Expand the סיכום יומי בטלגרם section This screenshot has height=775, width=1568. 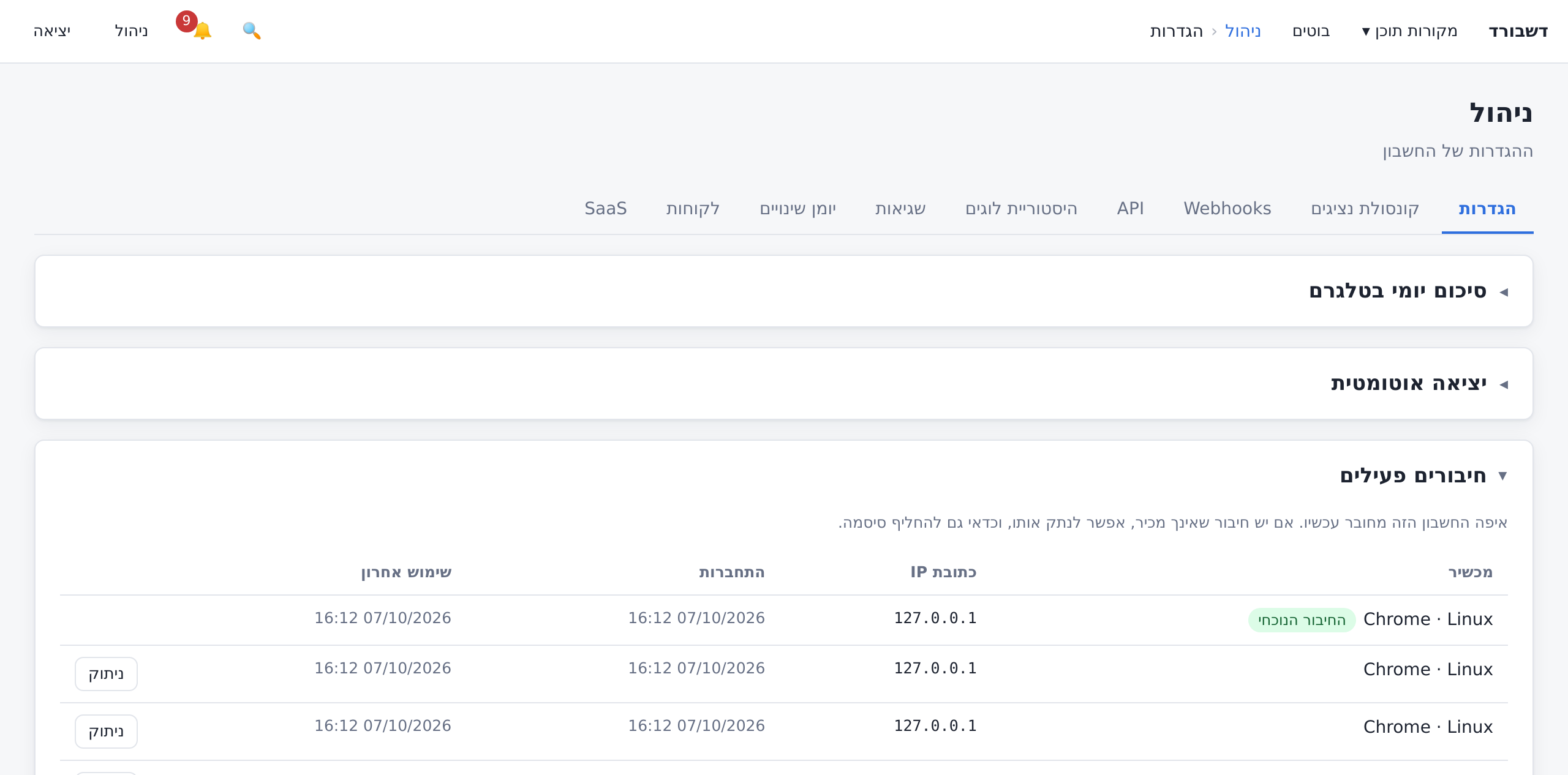[x=784, y=291]
